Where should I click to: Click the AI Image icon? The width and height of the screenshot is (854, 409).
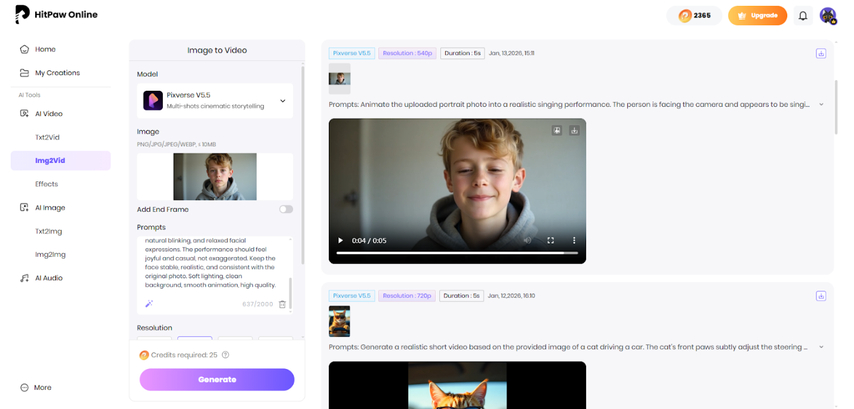pos(24,207)
